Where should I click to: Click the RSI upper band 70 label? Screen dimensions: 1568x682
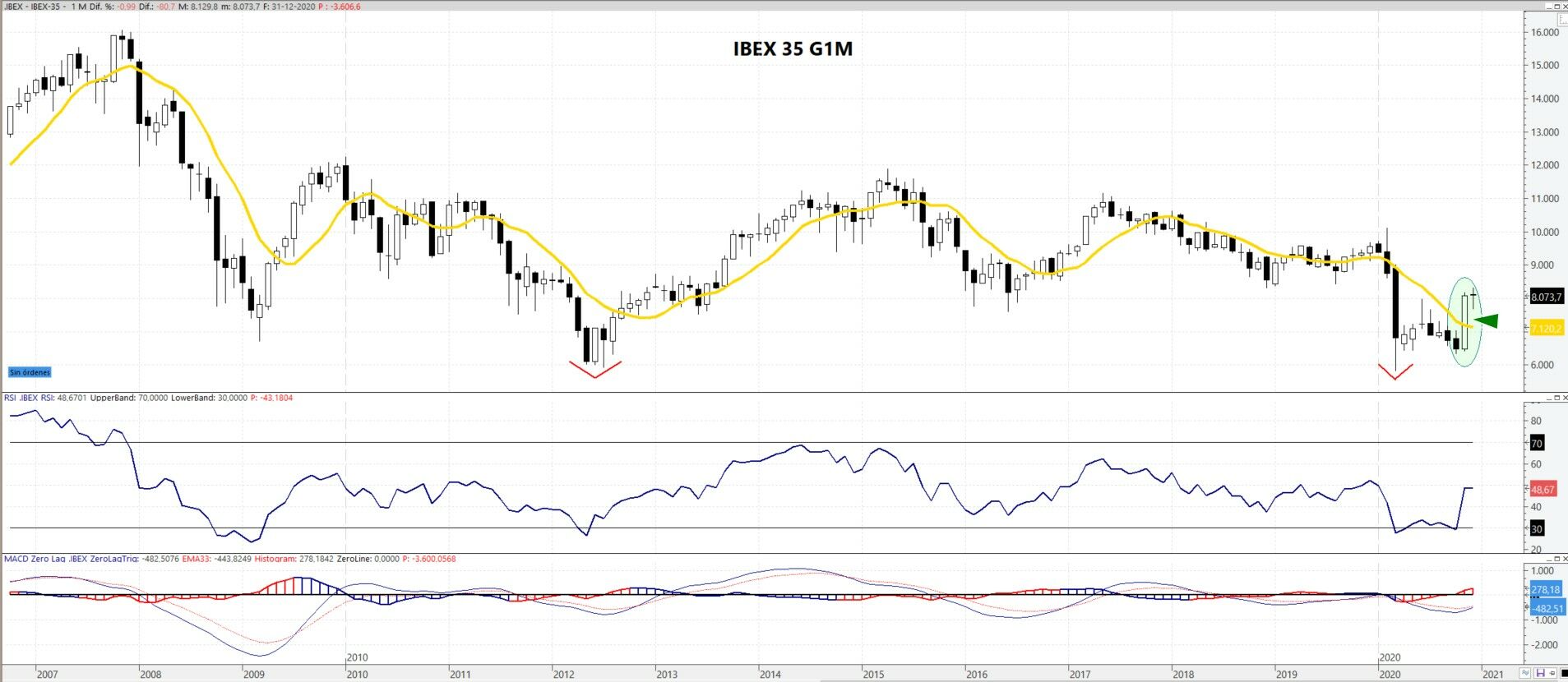coord(1536,443)
